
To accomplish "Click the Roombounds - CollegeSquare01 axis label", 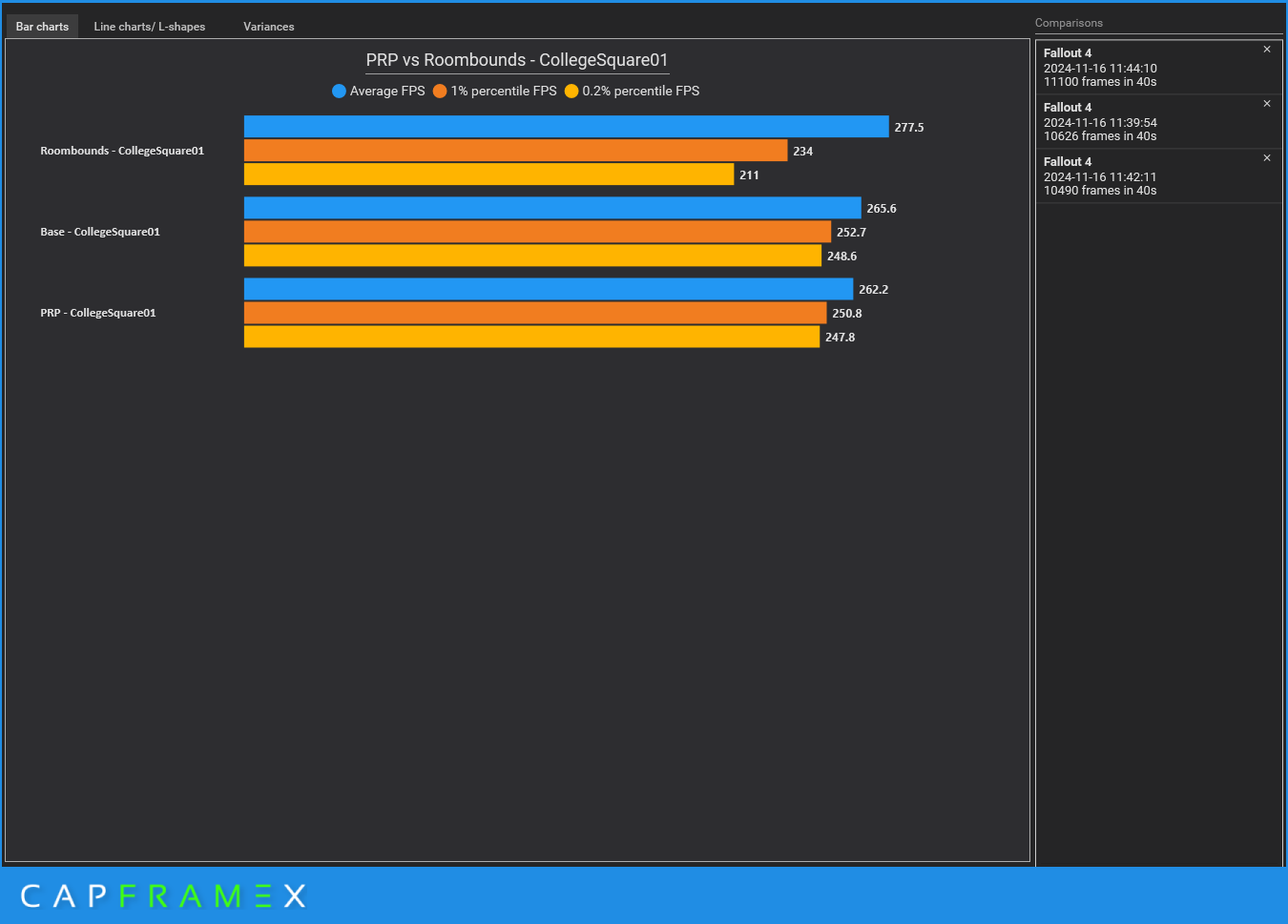I will [x=122, y=151].
